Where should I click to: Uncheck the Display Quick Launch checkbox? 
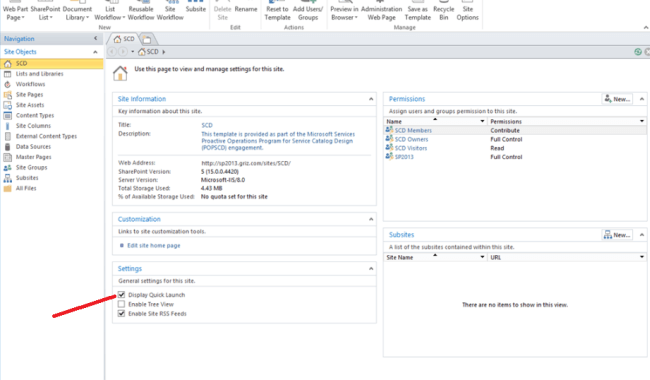121,295
